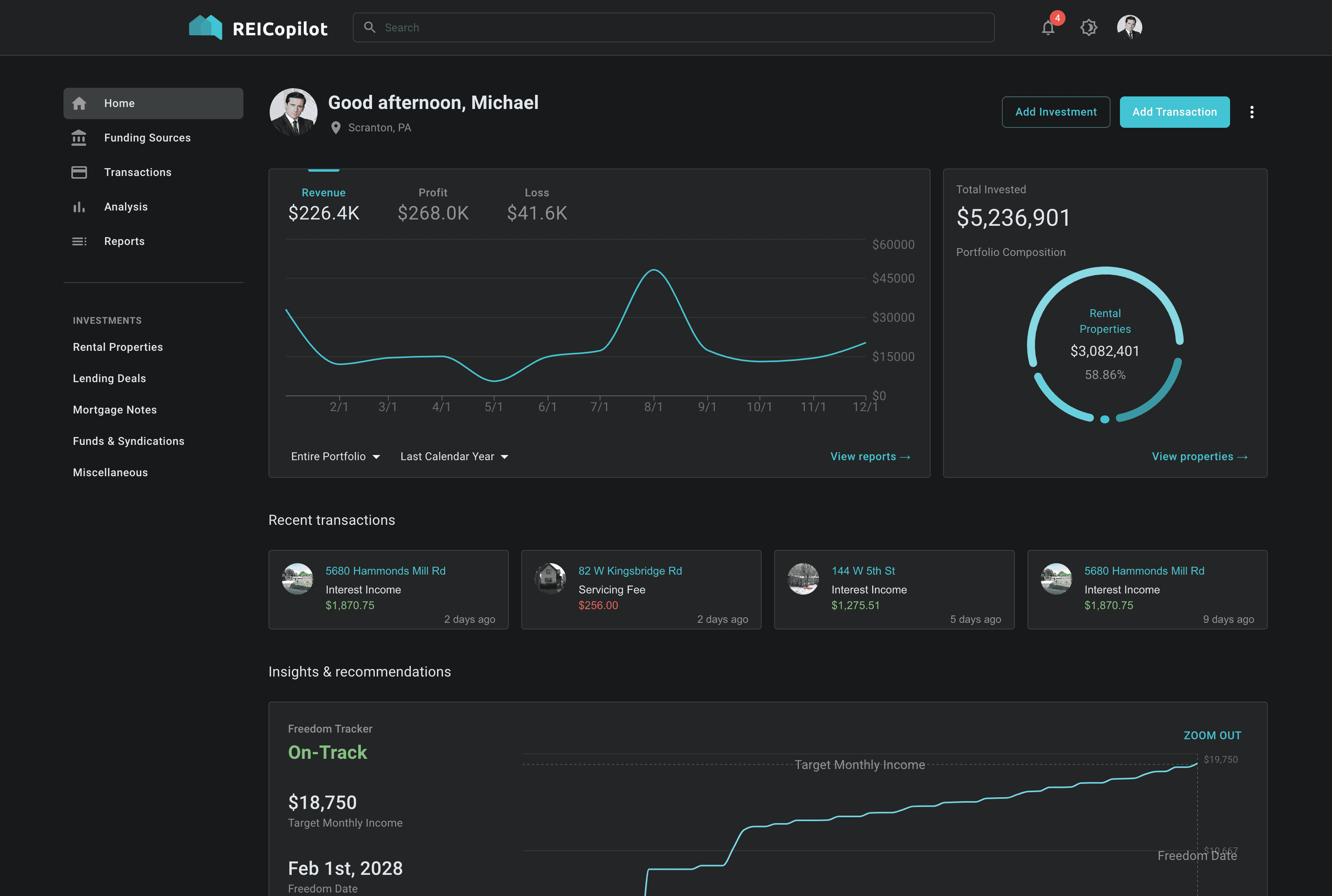The height and width of the screenshot is (896, 1332).
Task: Click the Add Transaction button
Action: pos(1174,112)
